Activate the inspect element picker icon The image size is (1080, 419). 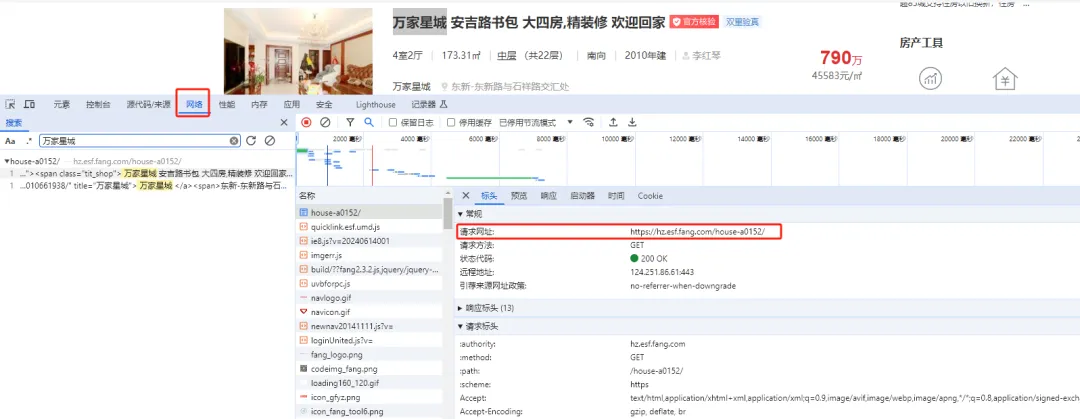[x=10, y=104]
